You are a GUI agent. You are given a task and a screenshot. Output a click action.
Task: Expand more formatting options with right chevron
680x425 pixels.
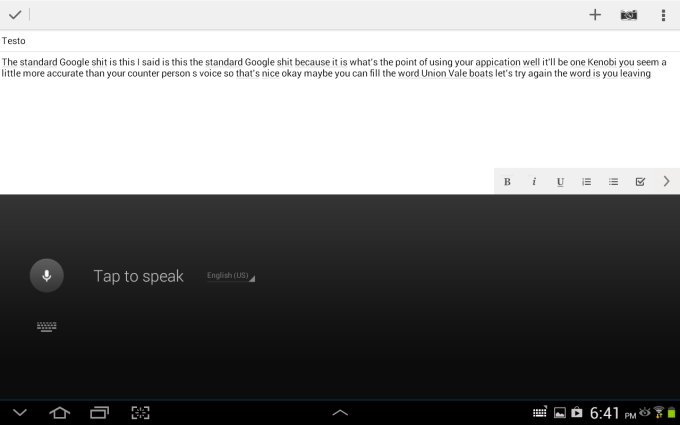(x=667, y=182)
